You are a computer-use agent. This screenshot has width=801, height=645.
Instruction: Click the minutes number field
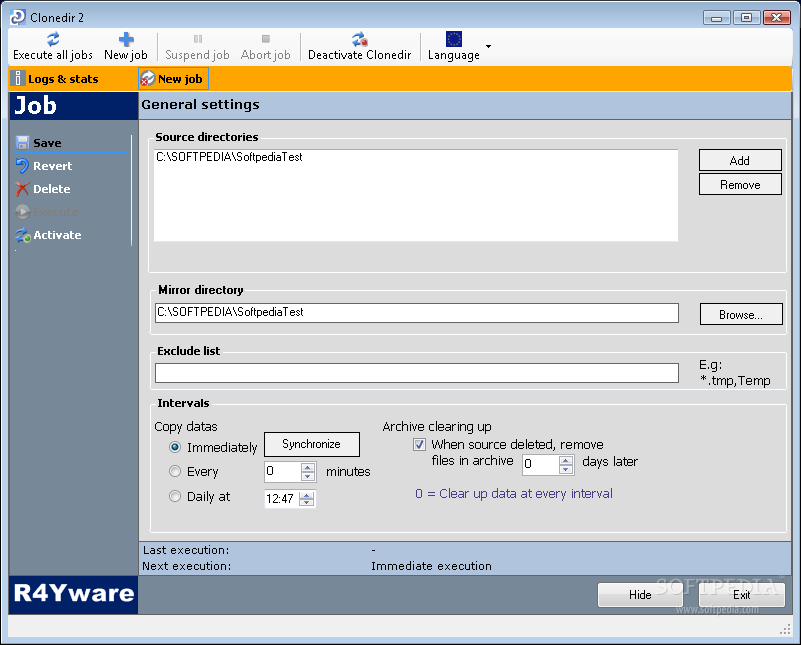[x=282, y=471]
